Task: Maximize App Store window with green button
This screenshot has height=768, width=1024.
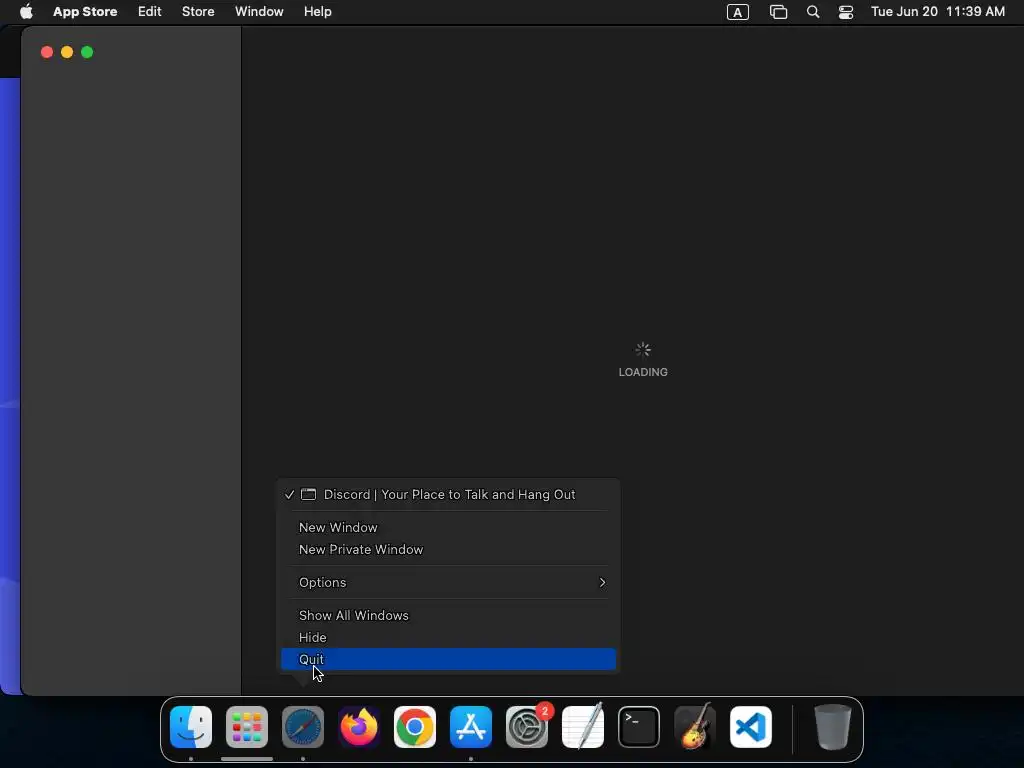Action: pyautogui.click(x=87, y=52)
